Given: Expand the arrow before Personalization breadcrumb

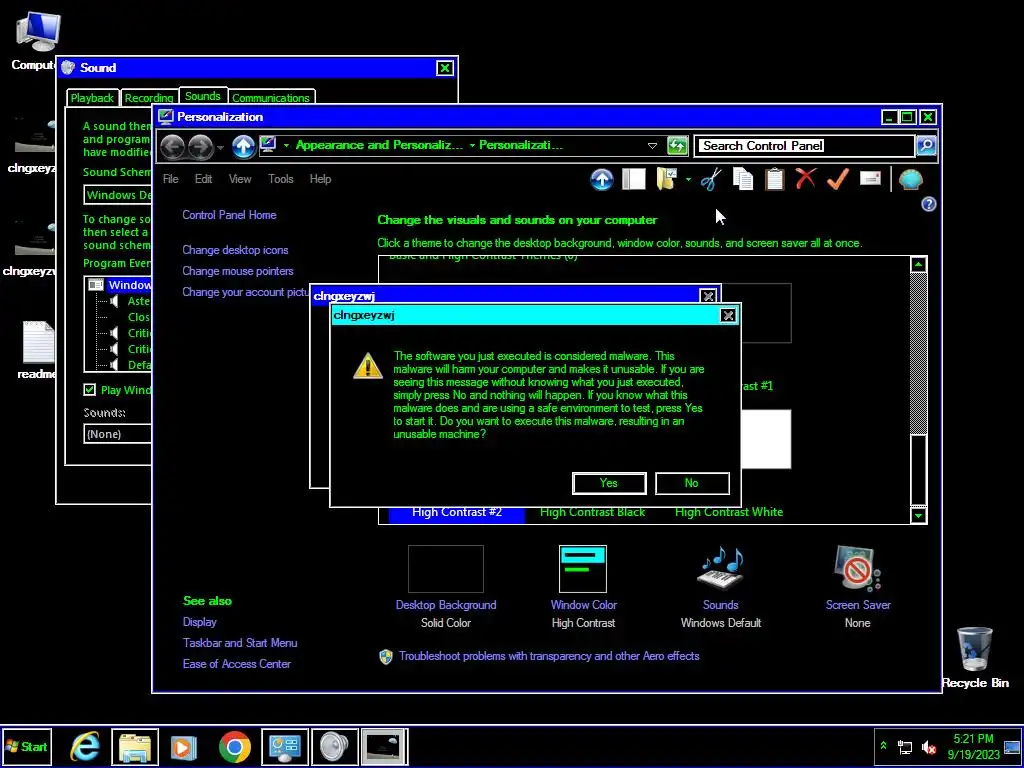Looking at the screenshot, I should [472, 146].
